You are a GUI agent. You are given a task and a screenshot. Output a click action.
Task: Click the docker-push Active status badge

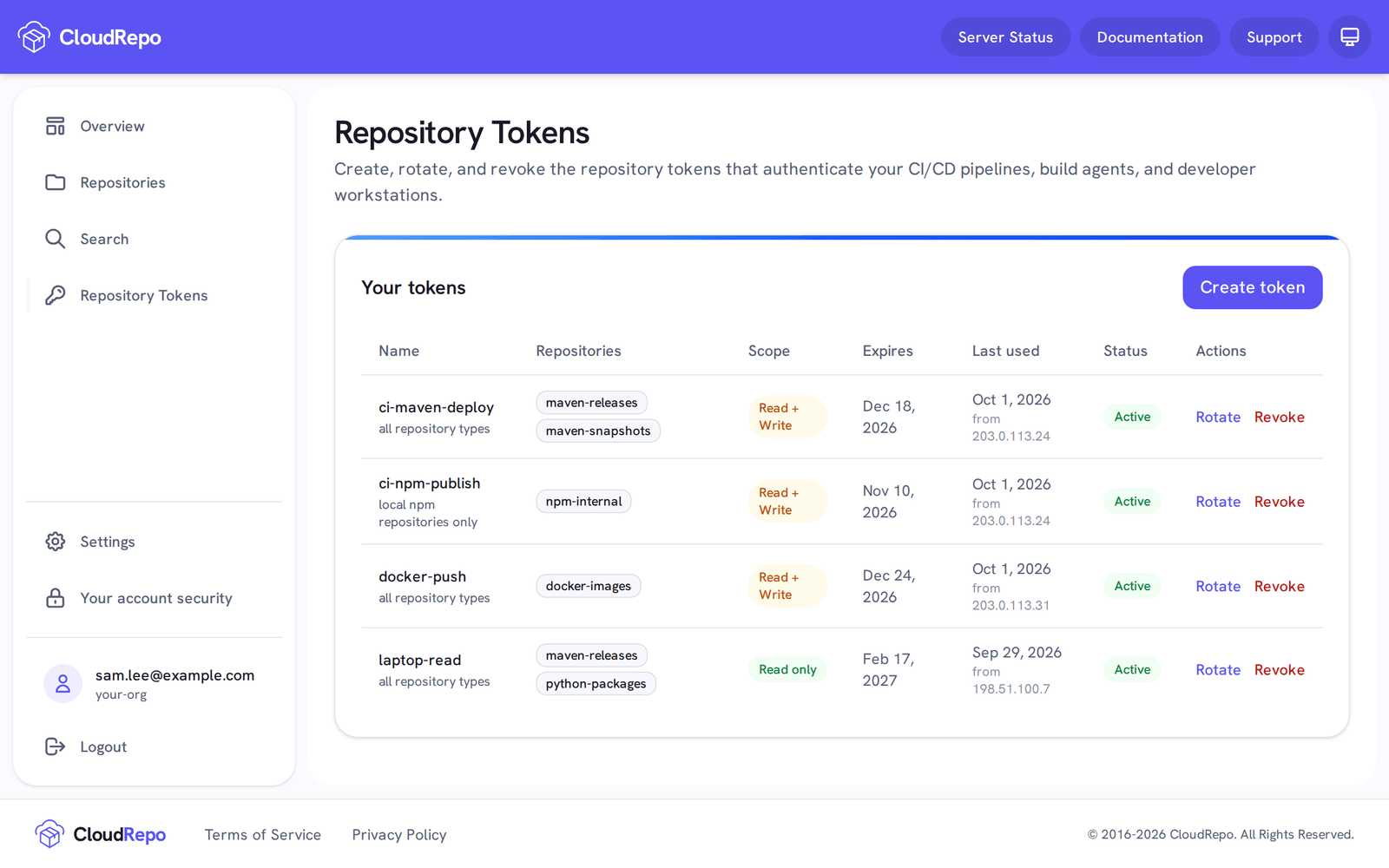1132,586
